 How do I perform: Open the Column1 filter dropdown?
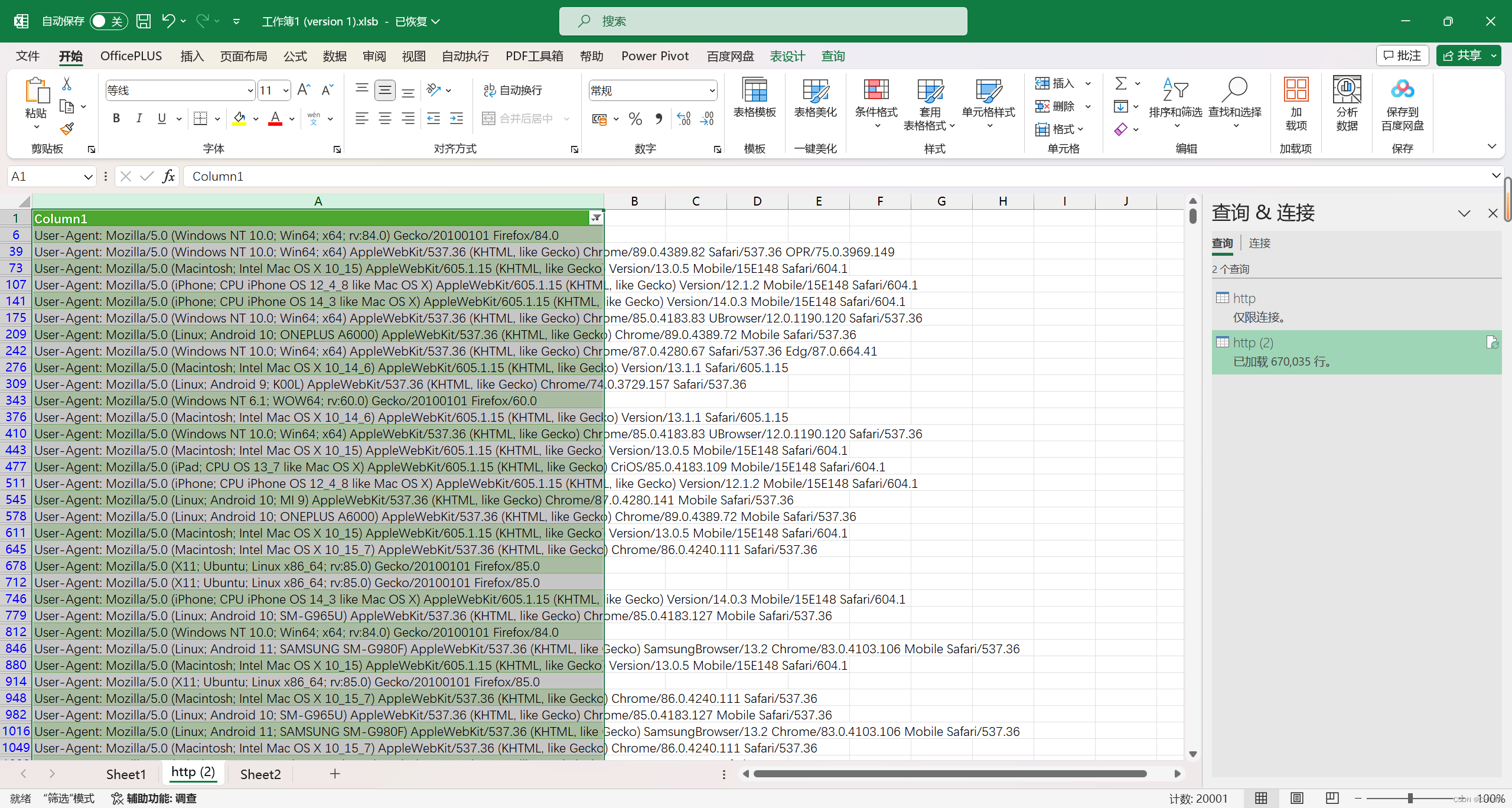coord(597,219)
